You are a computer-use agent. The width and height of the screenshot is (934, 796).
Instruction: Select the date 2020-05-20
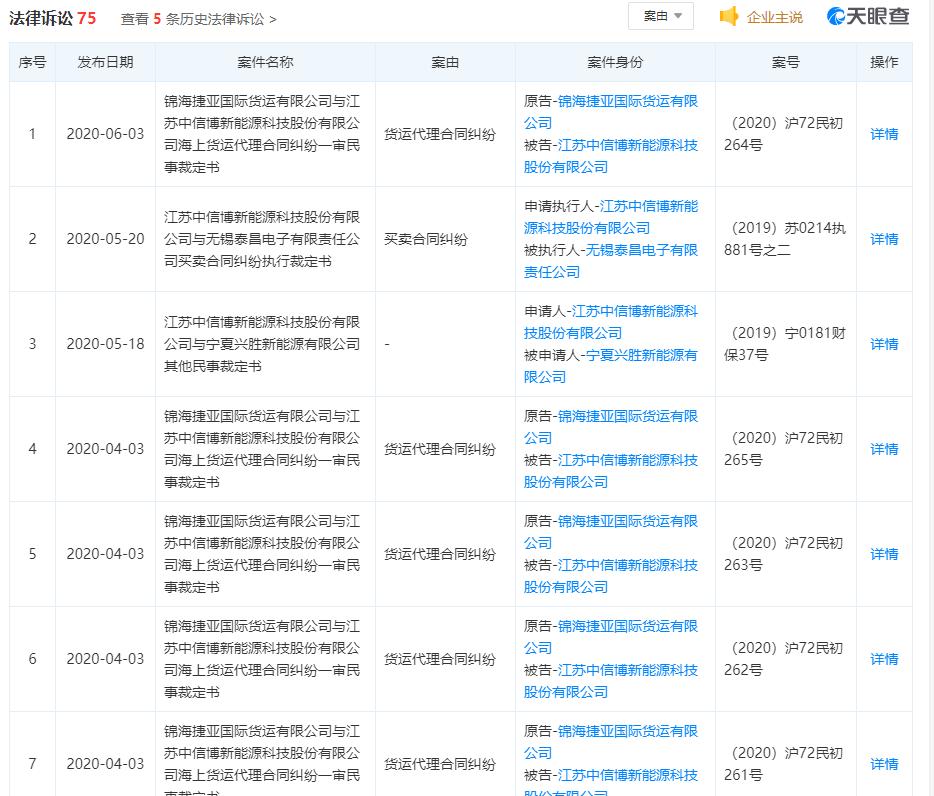click(105, 239)
